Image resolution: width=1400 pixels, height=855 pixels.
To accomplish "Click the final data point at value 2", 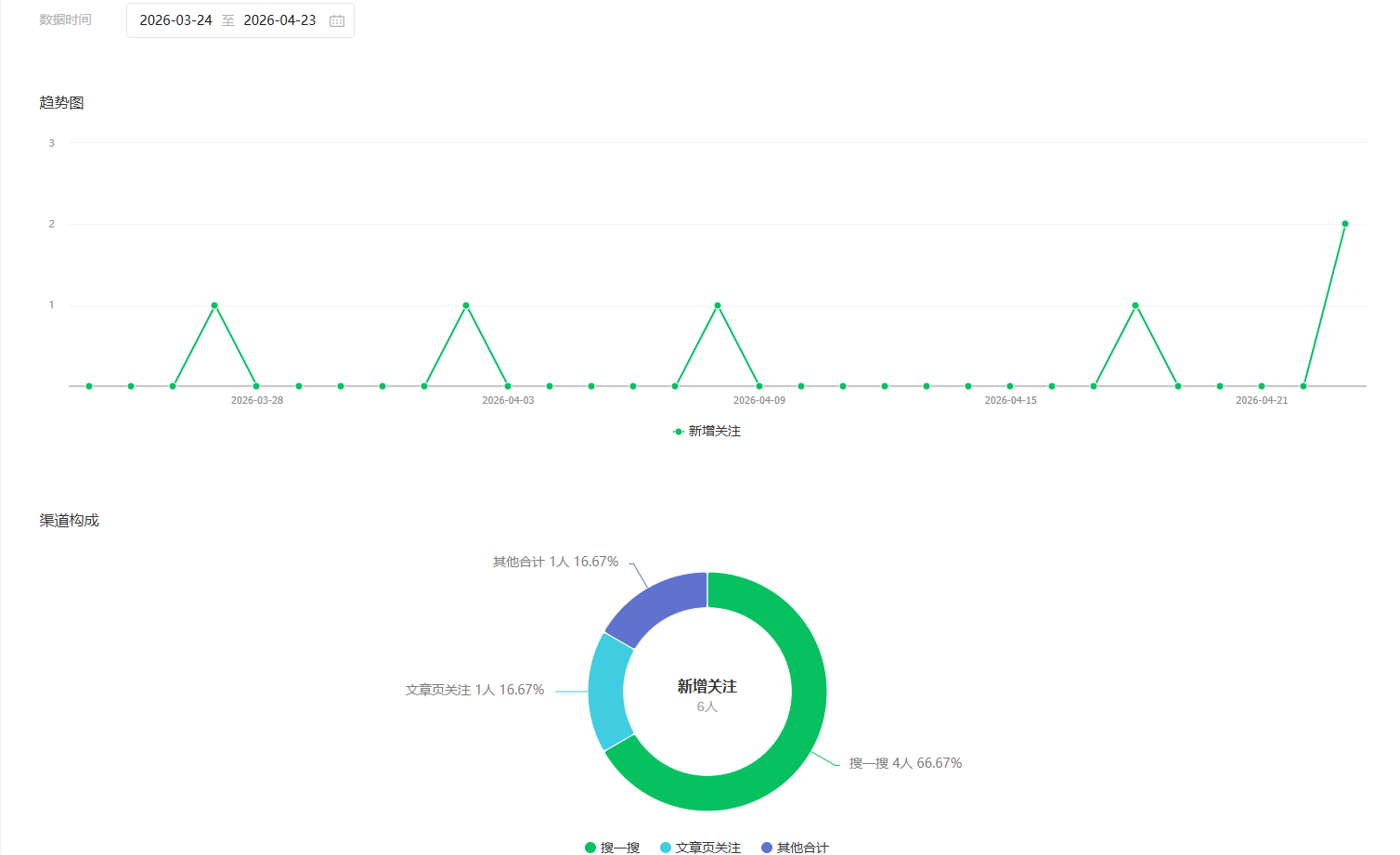I will pos(1344,224).
